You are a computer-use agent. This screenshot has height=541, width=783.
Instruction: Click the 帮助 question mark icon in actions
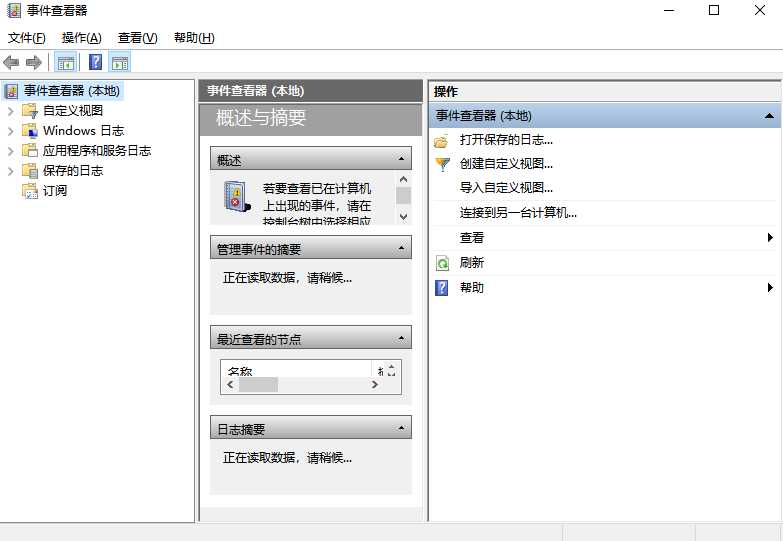[x=442, y=288]
